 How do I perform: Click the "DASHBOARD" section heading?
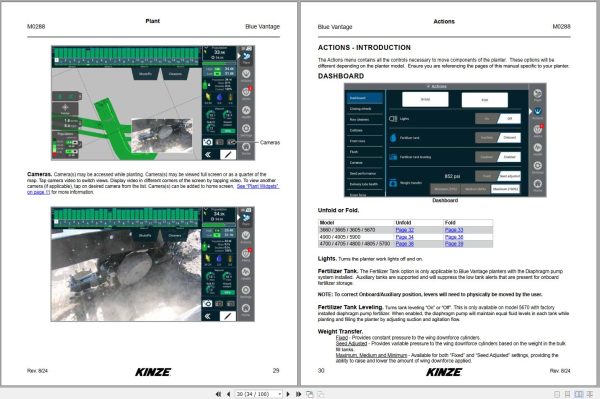(x=341, y=76)
